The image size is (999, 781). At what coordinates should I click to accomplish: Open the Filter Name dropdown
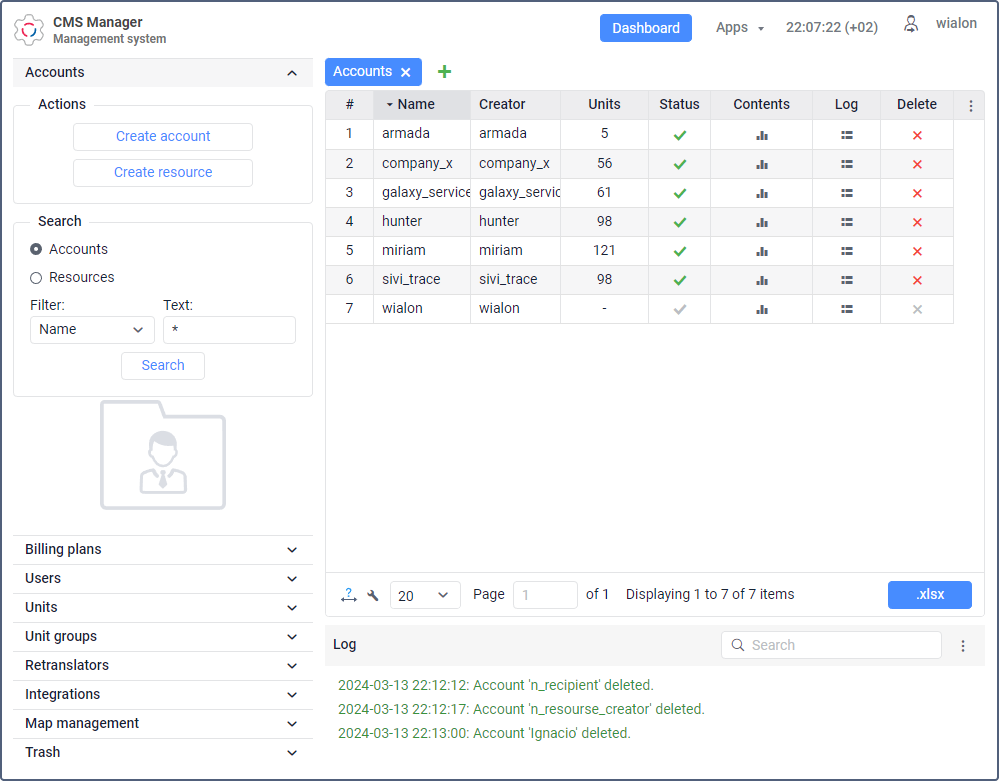pyautogui.click(x=92, y=330)
